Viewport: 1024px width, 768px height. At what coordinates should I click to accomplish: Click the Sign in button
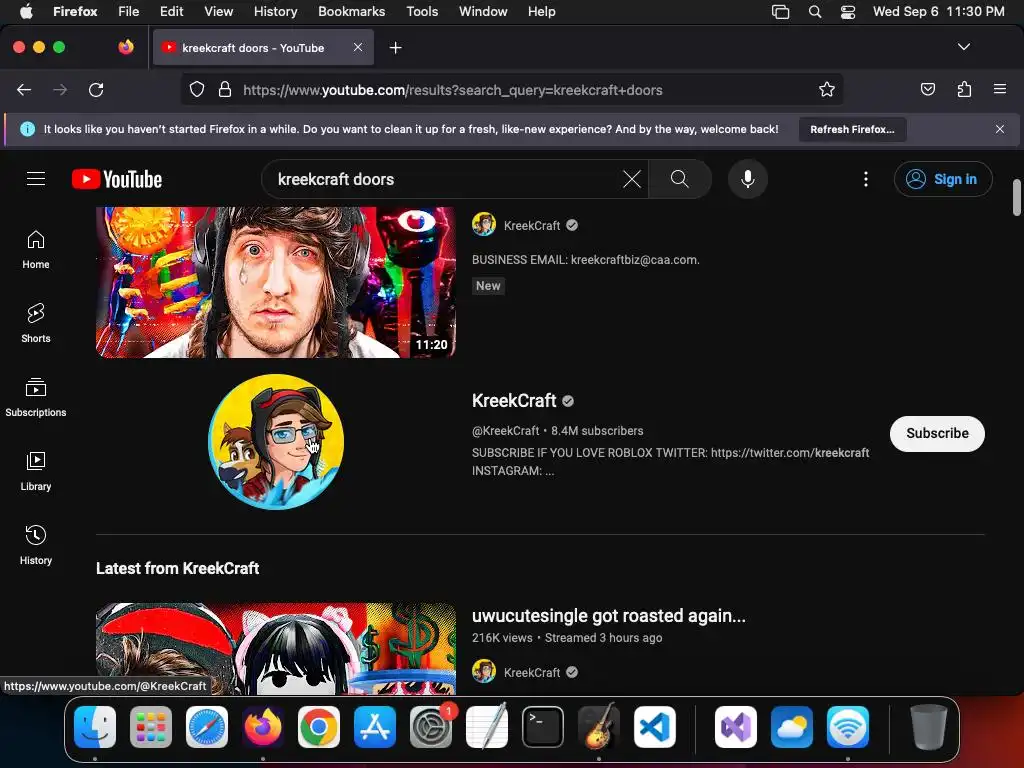[x=943, y=179]
